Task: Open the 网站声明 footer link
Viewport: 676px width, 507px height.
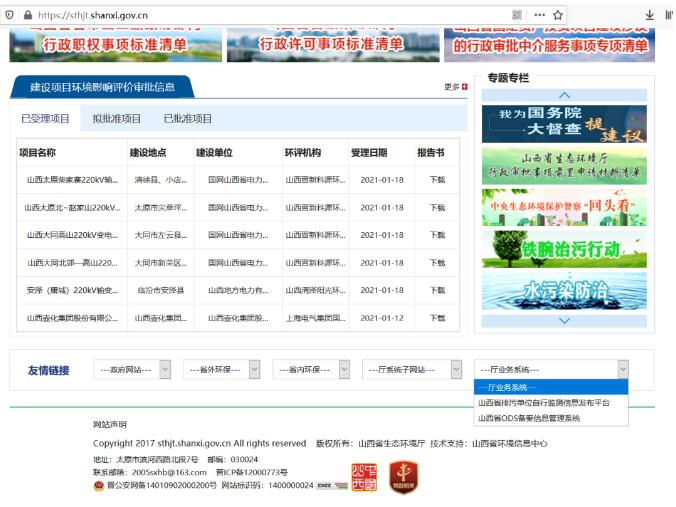Action: point(110,425)
